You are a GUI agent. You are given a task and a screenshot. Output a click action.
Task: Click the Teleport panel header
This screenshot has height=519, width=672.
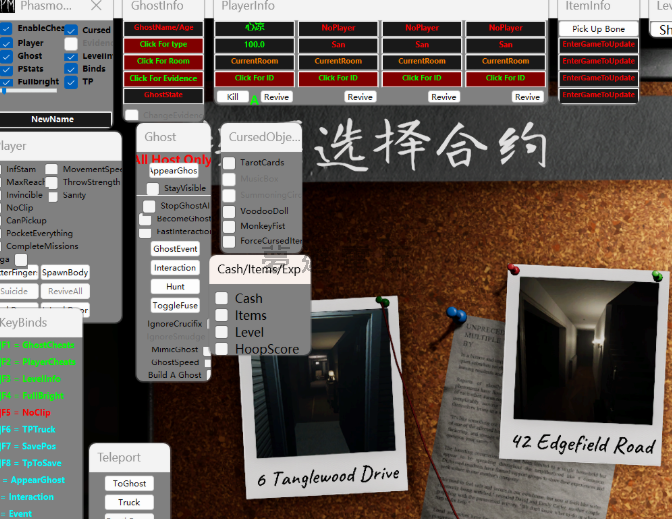click(129, 458)
